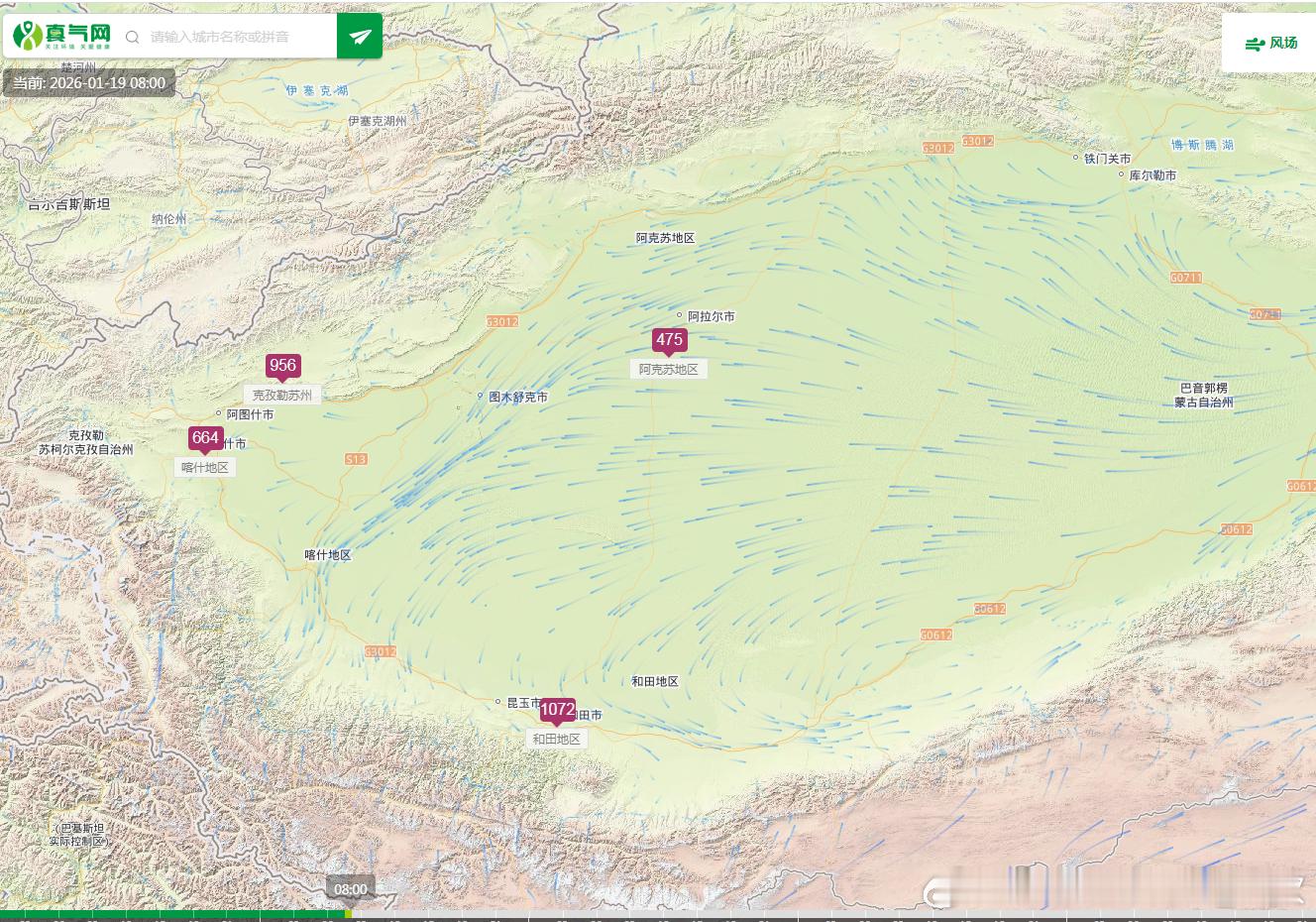Click the 吉尔吉斯斯坦 country label

69,204
